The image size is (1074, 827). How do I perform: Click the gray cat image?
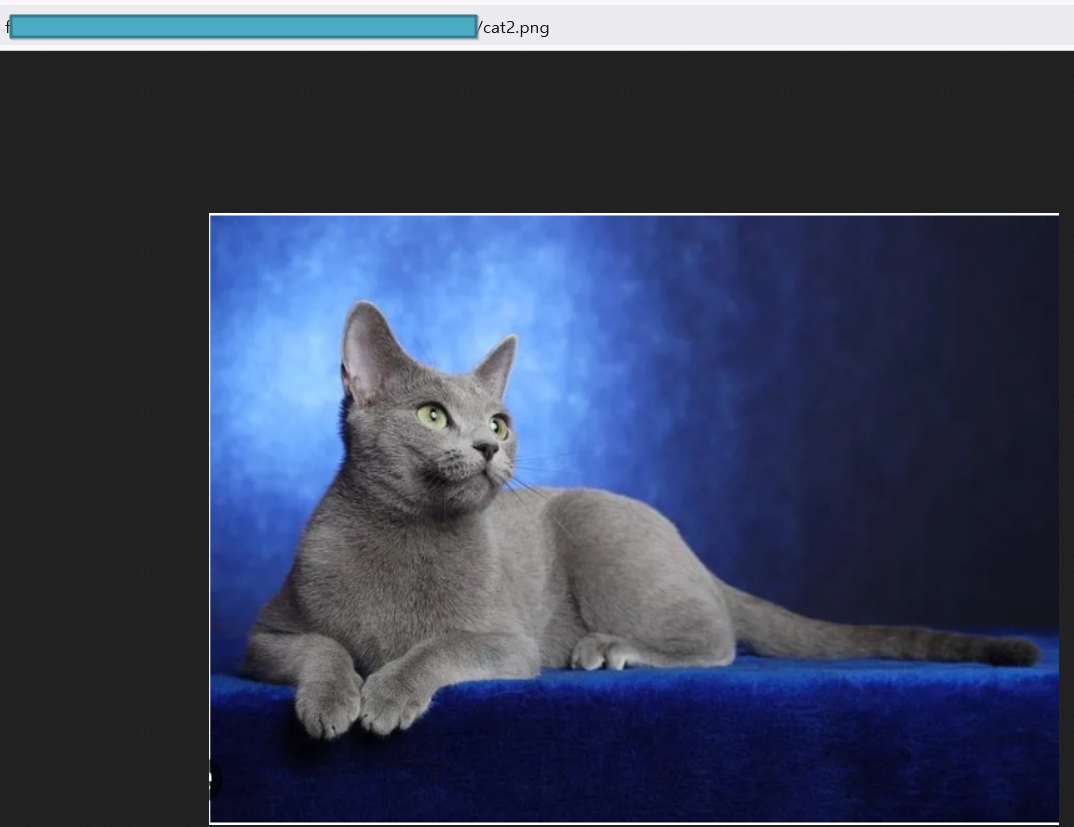pos(634,519)
